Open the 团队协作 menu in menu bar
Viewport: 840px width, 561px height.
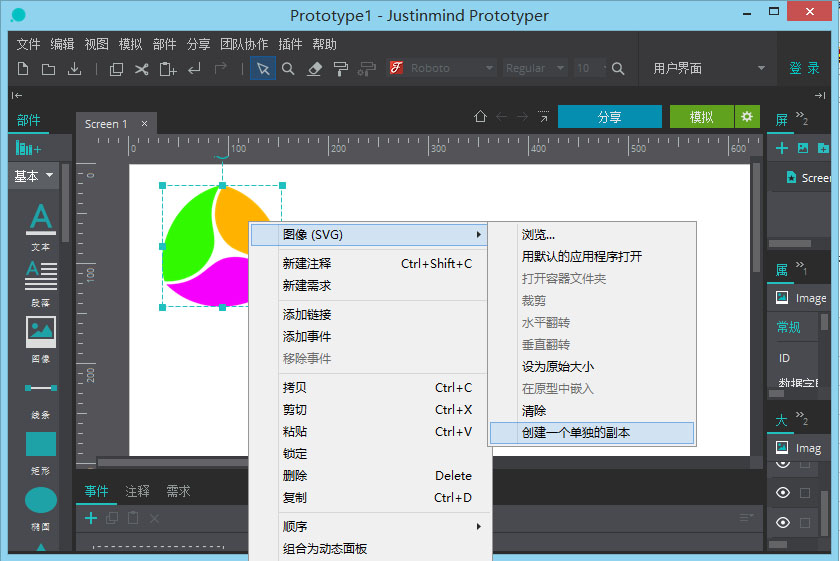click(244, 44)
